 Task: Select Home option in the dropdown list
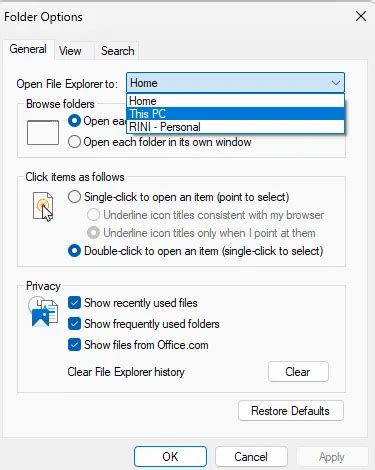tap(235, 101)
